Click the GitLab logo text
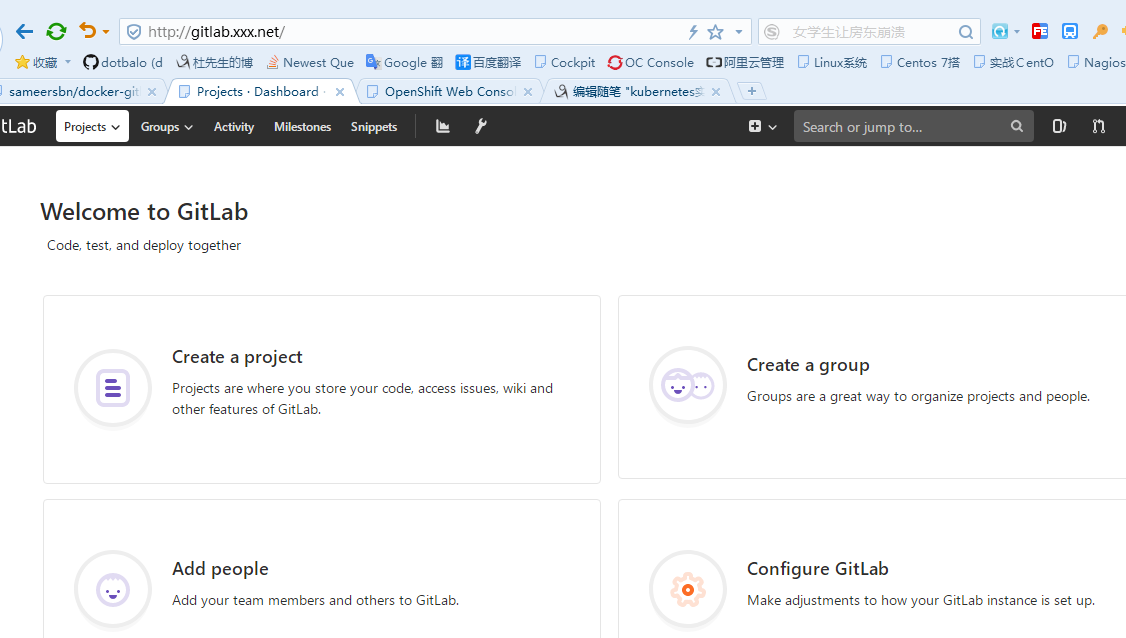The width and height of the screenshot is (1126, 638). point(19,126)
